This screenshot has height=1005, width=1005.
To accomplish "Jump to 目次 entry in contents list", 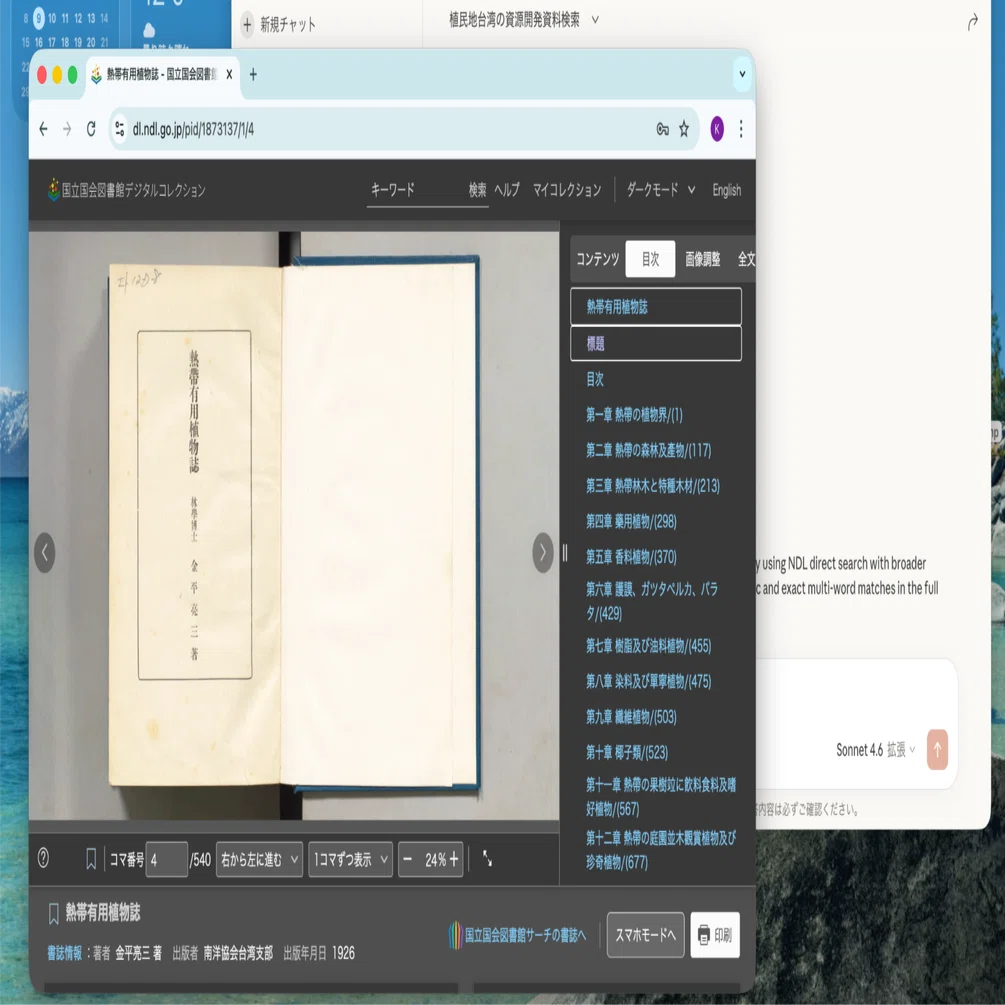I will (x=595, y=379).
